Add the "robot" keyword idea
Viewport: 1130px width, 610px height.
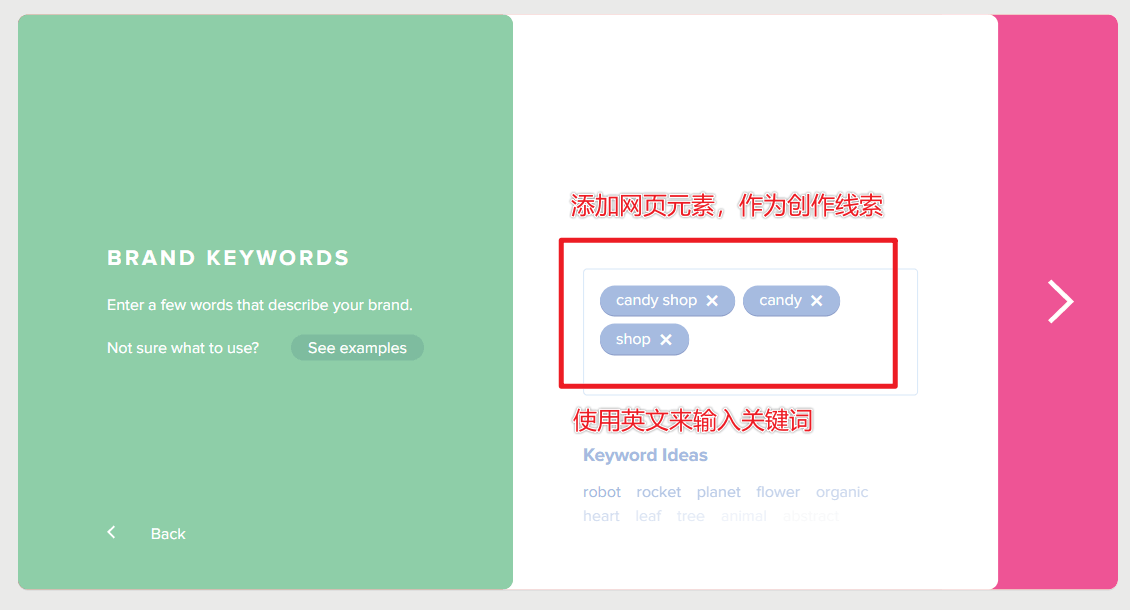[x=602, y=491]
